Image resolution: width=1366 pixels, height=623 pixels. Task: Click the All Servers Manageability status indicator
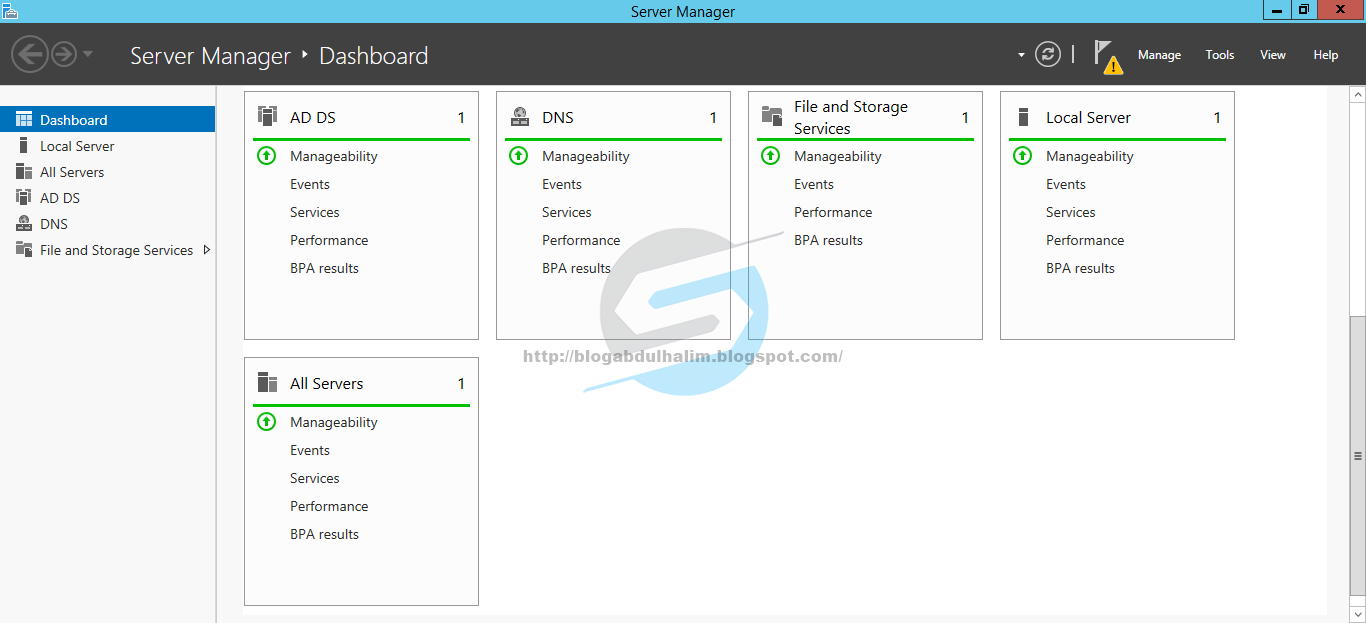[266, 421]
